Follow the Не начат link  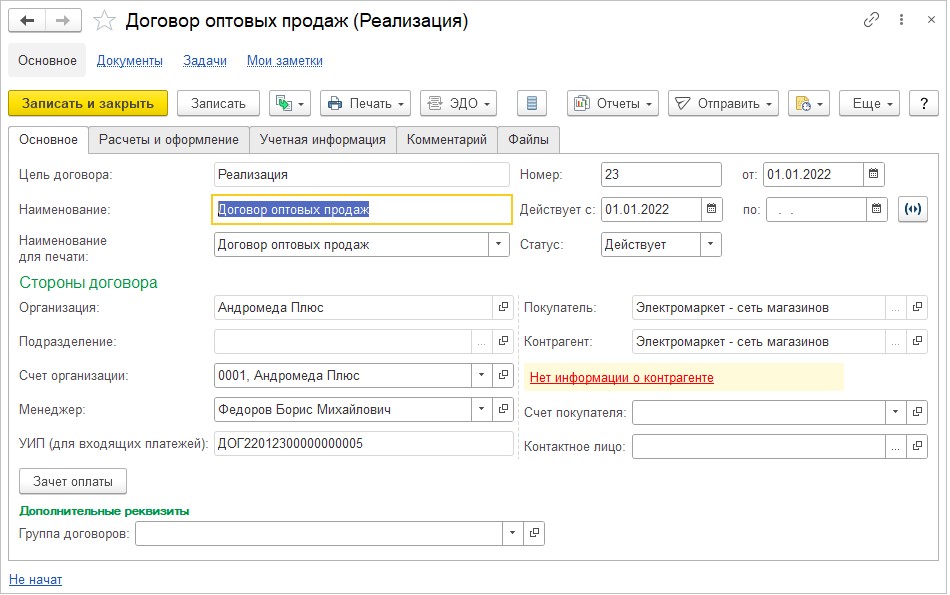tap(35, 579)
